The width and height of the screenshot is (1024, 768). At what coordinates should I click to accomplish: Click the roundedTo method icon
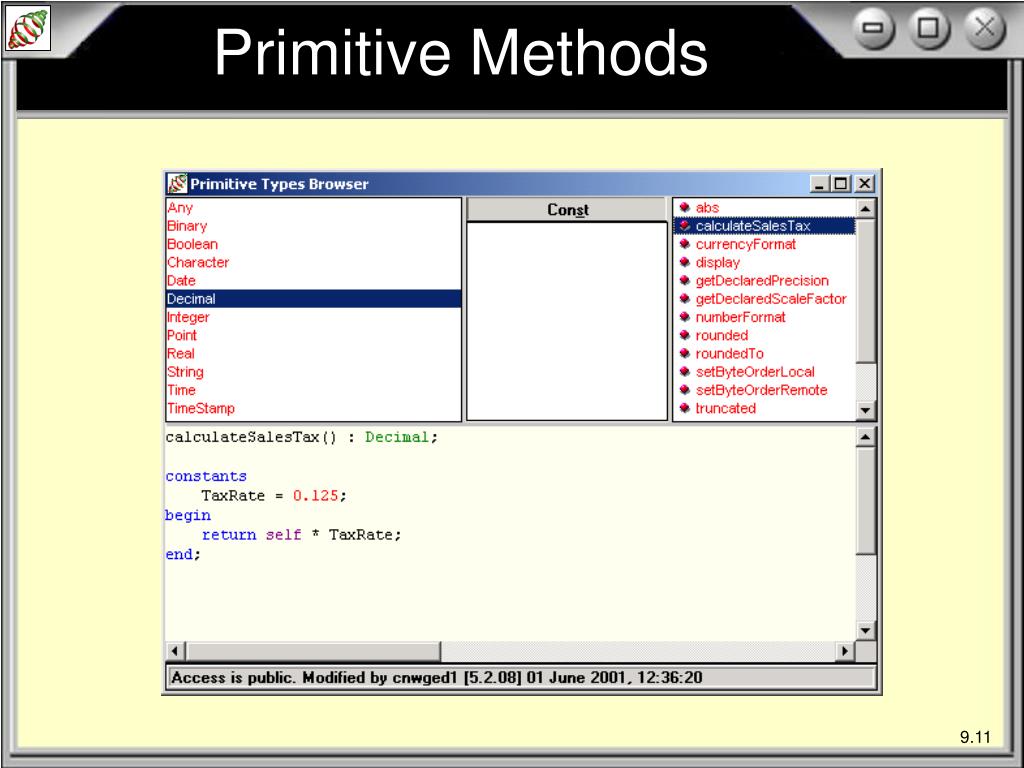[684, 353]
